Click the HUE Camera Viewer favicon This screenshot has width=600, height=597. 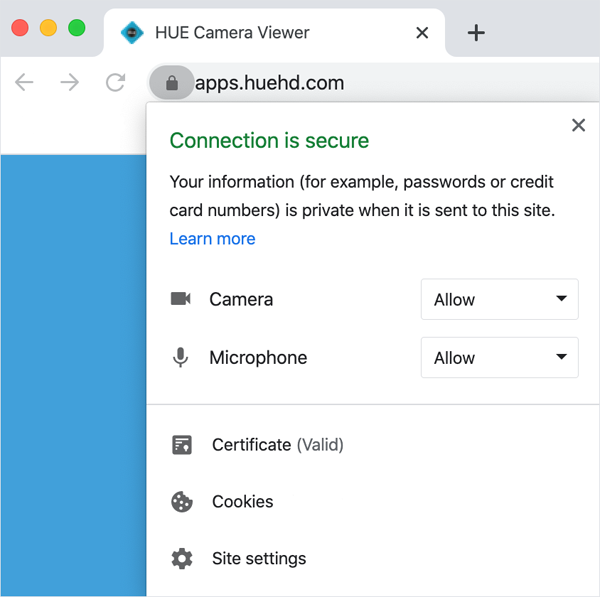(132, 33)
